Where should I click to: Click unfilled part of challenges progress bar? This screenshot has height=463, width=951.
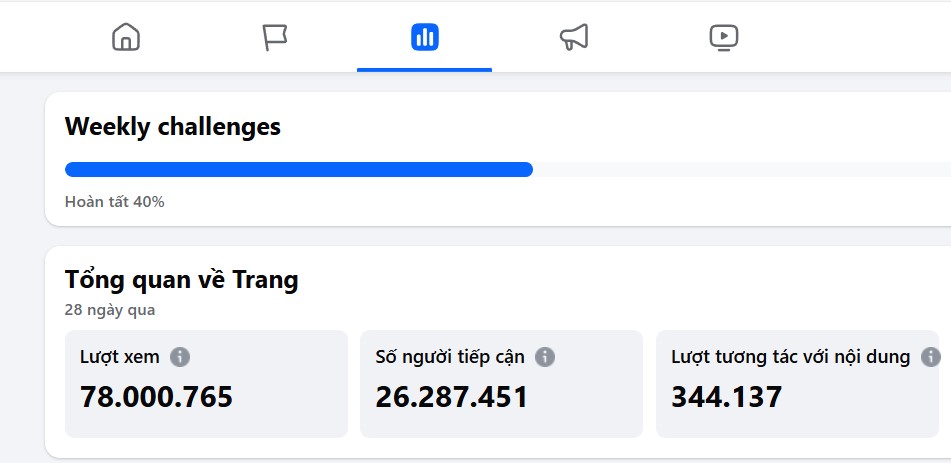click(x=740, y=170)
